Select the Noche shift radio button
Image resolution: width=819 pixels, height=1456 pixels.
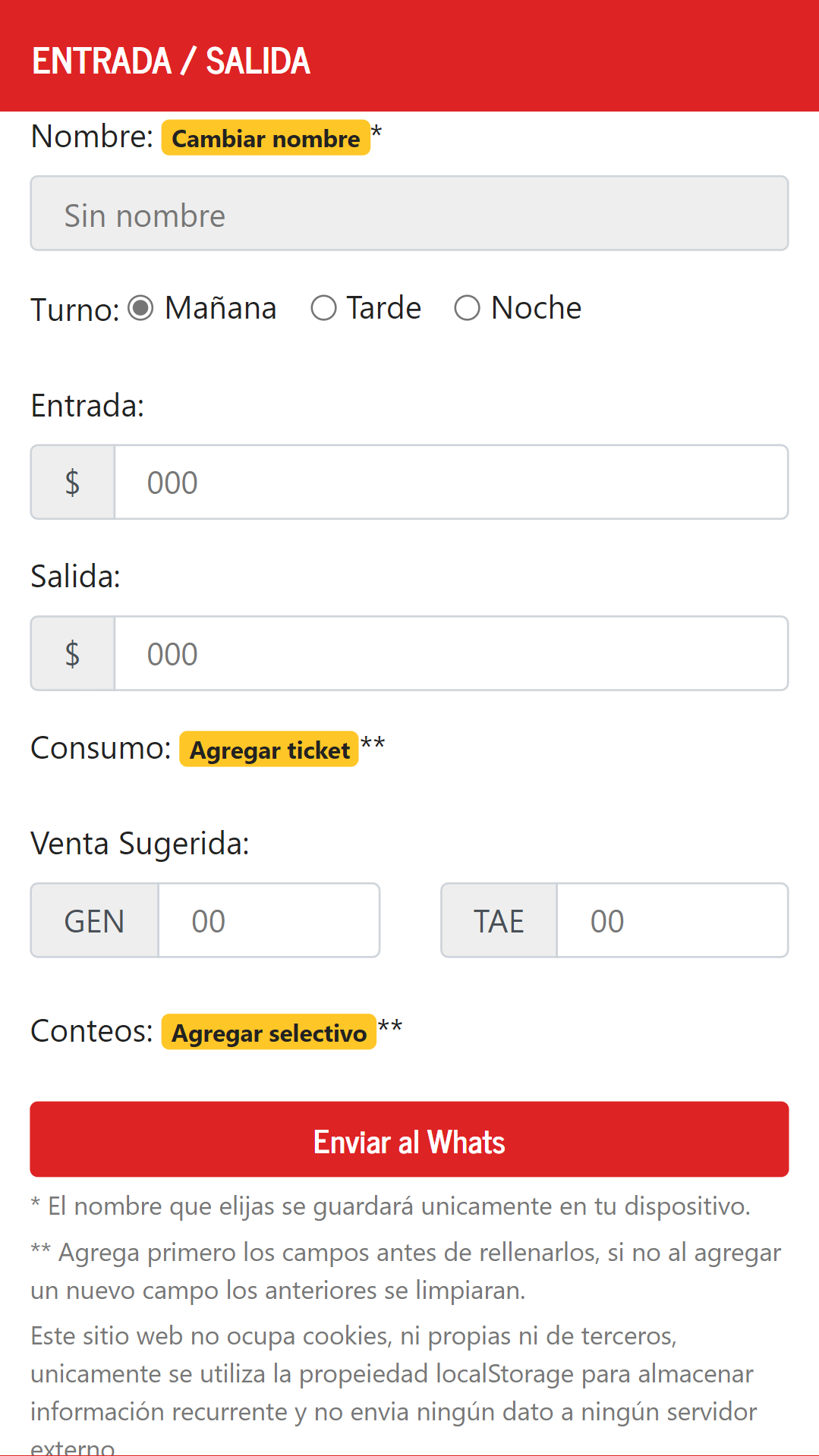click(x=467, y=308)
